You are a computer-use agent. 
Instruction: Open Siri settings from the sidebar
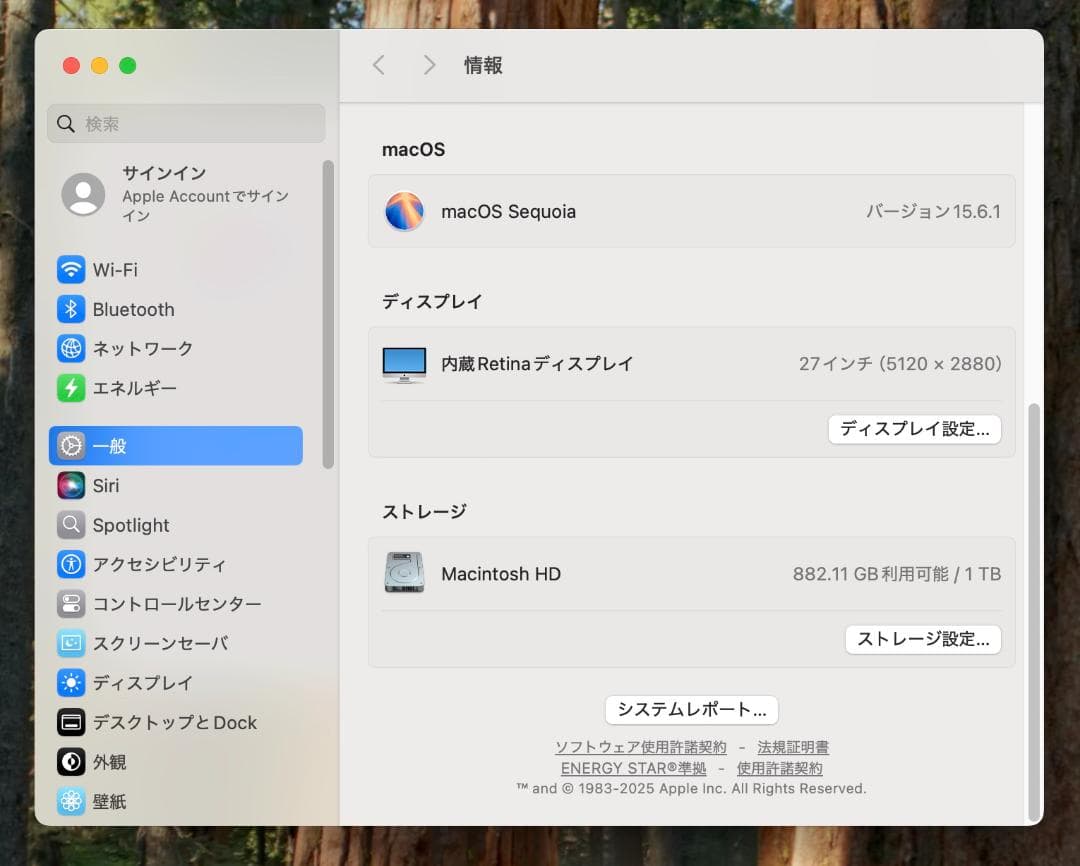pyautogui.click(x=71, y=485)
